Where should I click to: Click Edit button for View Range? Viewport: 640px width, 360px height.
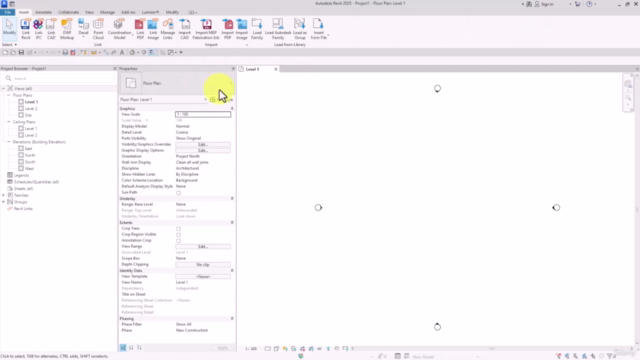click(203, 247)
